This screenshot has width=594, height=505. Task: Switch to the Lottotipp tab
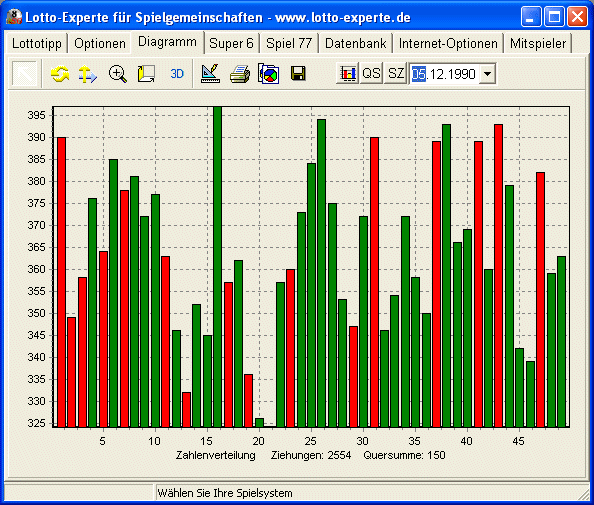tap(37, 44)
